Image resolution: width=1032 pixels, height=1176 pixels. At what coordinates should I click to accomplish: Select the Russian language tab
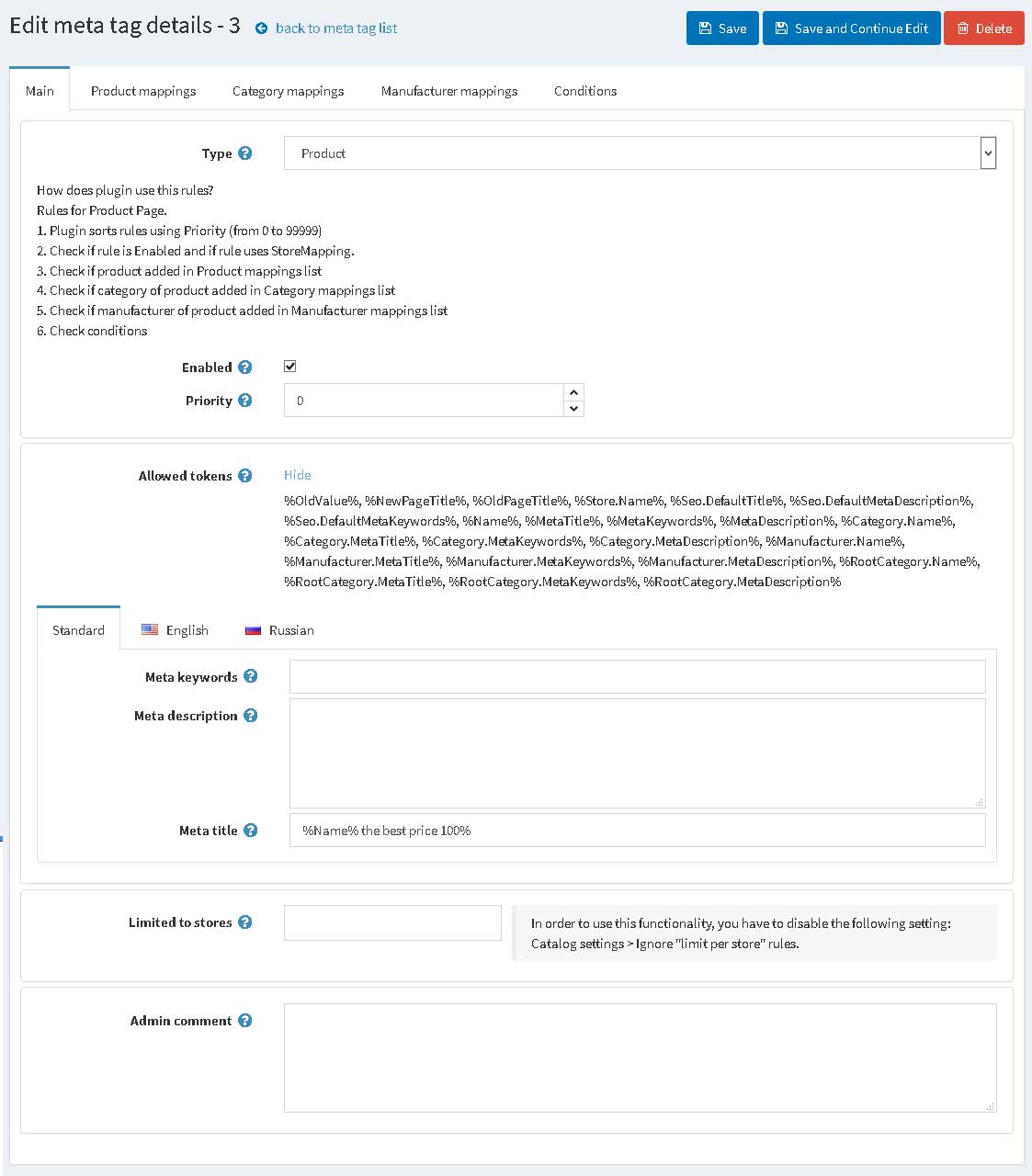pos(279,630)
